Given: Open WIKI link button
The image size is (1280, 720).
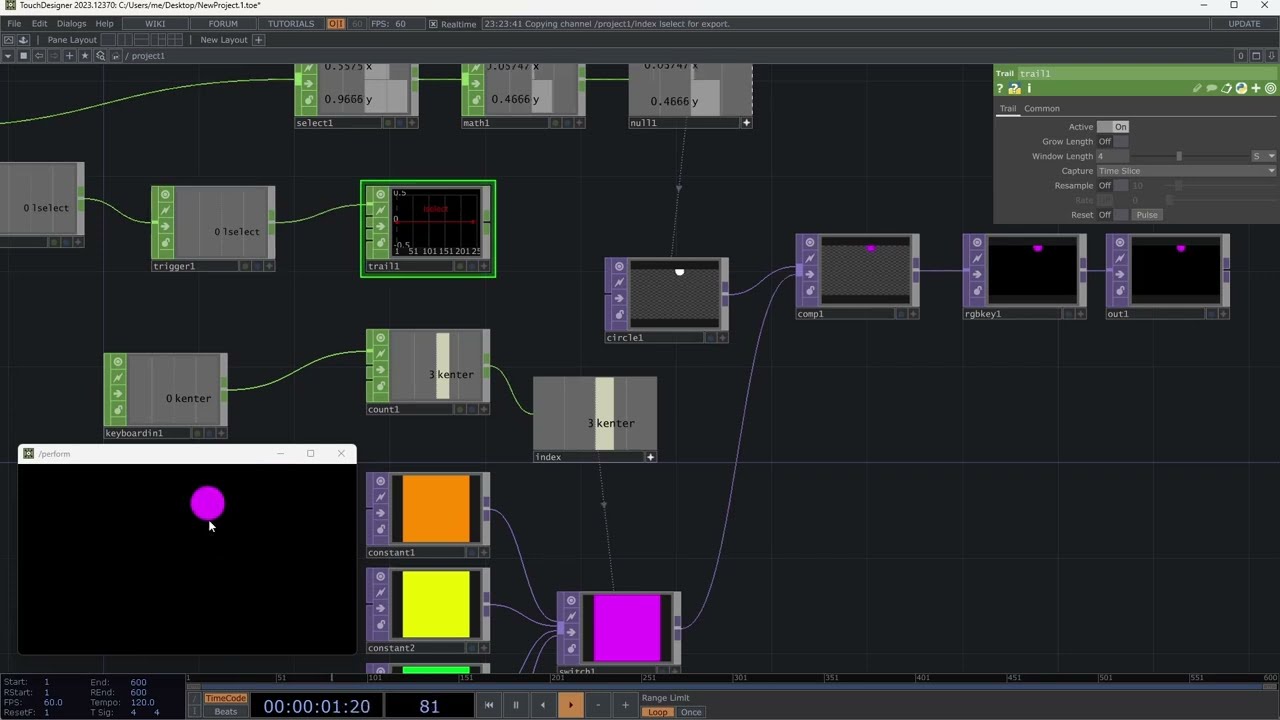Looking at the screenshot, I should [155, 24].
